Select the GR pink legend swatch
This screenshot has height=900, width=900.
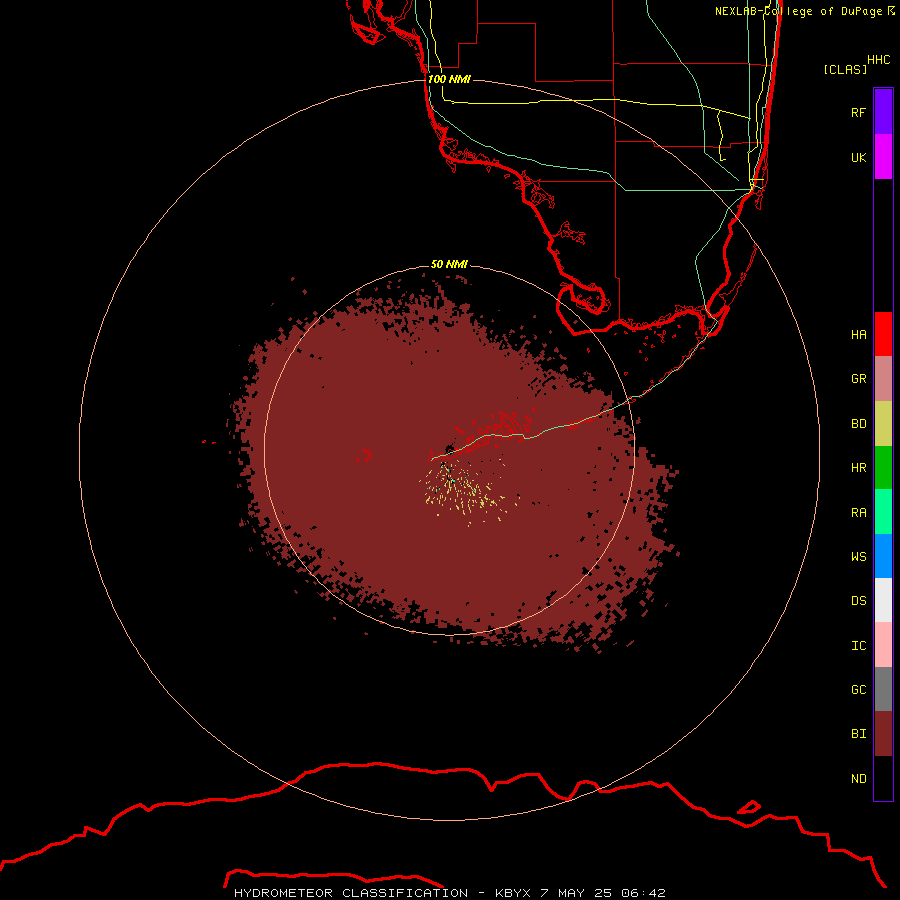coord(883,379)
